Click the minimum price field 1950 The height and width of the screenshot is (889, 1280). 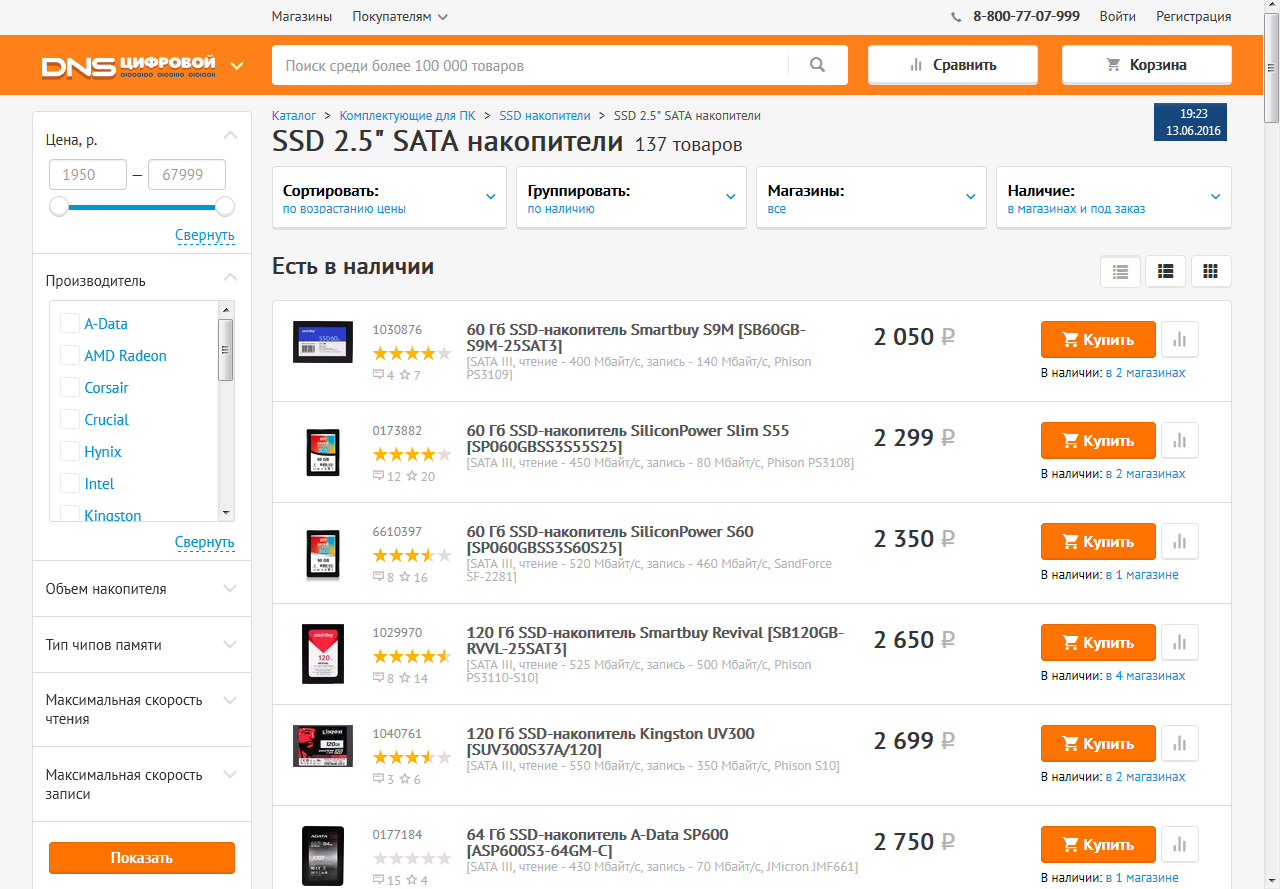[88, 175]
